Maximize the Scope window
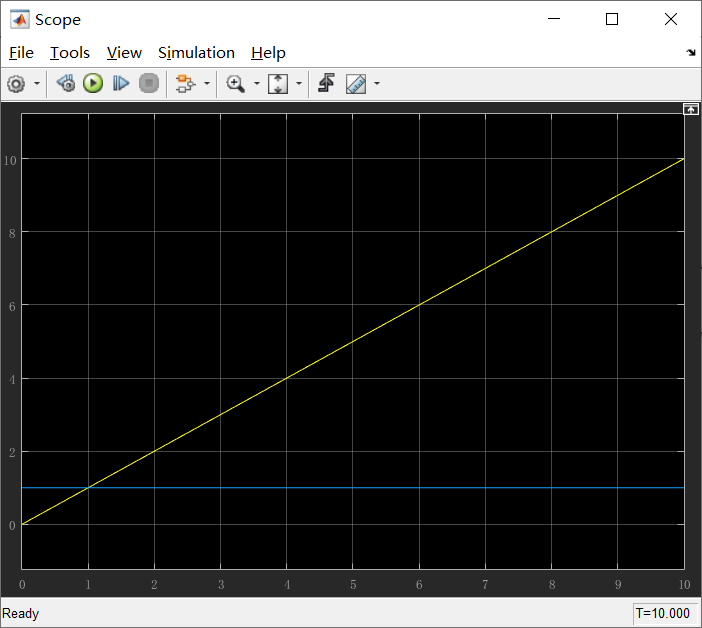 point(612,19)
